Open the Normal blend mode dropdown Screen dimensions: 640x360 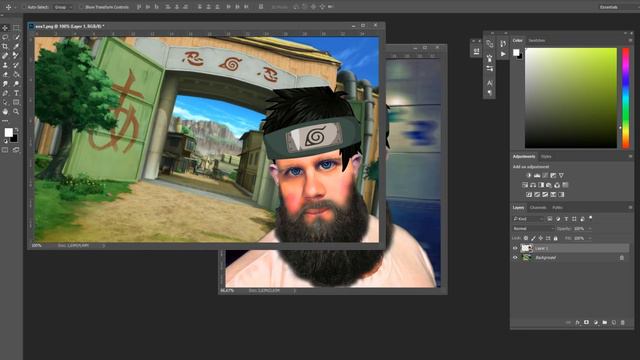[533, 229]
